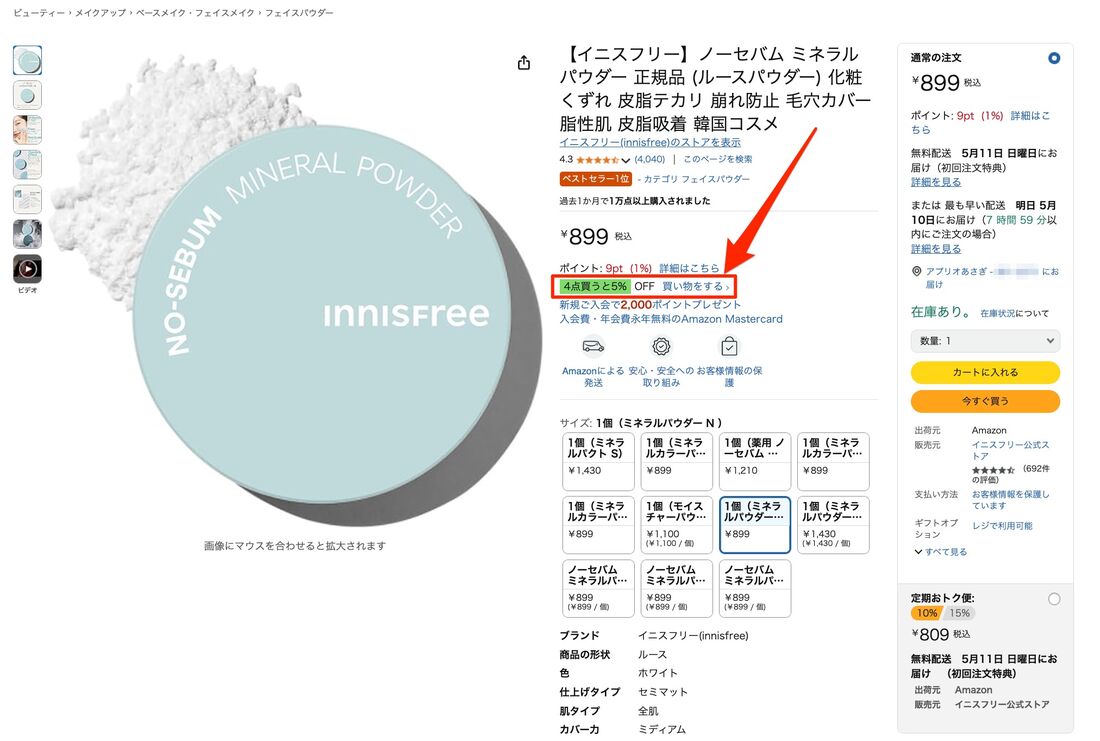Select the 10% subscription discount tab
The width and height of the screenshot is (1100, 741).
point(926,613)
